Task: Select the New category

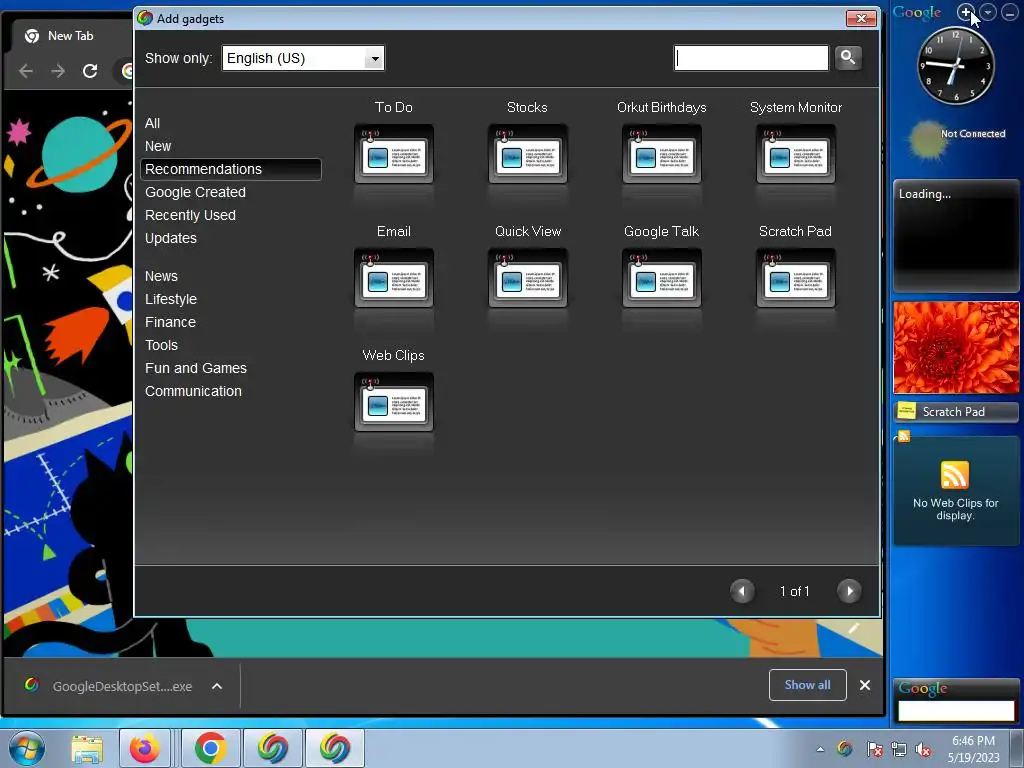Action: (158, 146)
